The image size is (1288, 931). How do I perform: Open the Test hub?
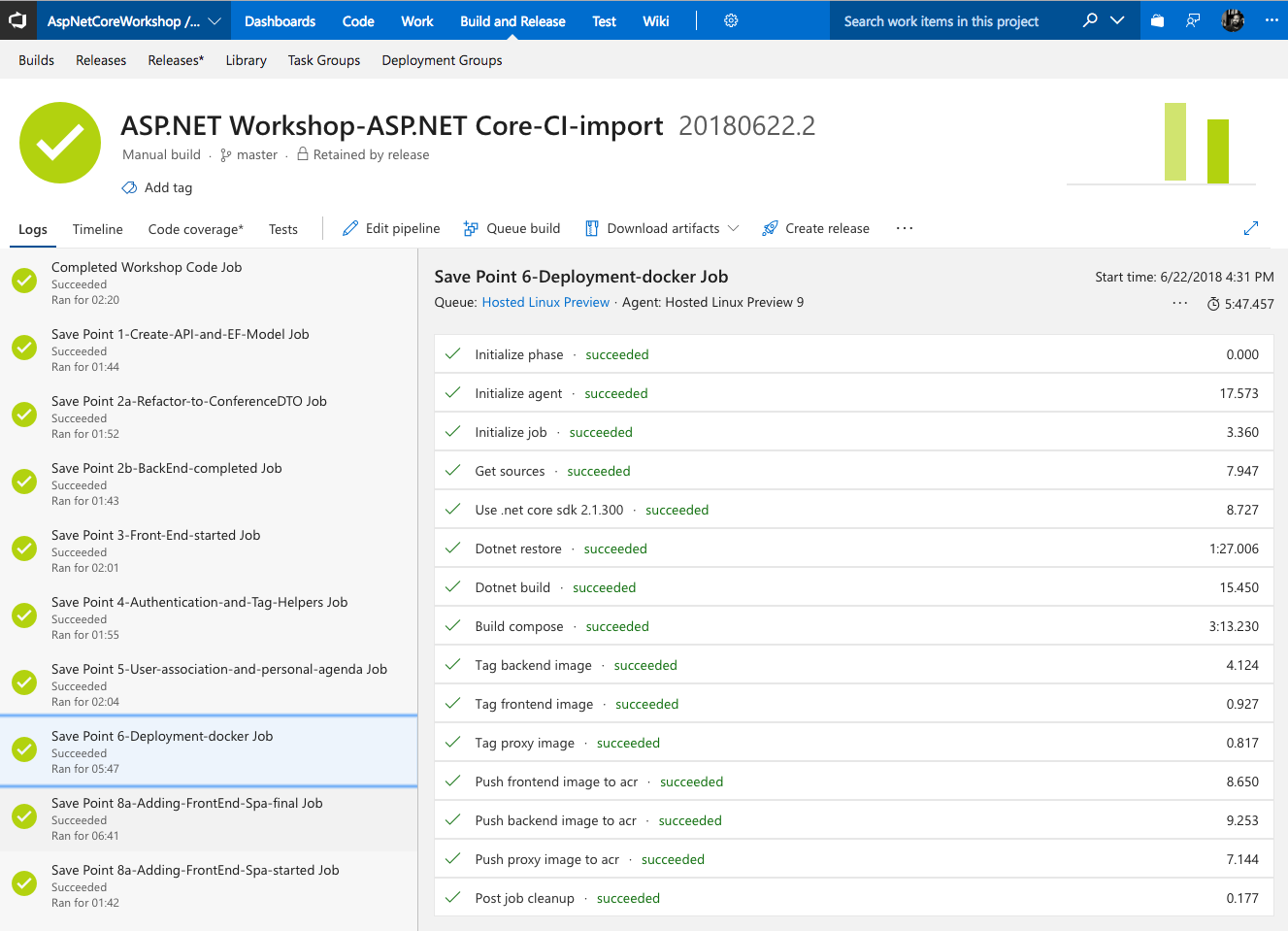click(604, 20)
